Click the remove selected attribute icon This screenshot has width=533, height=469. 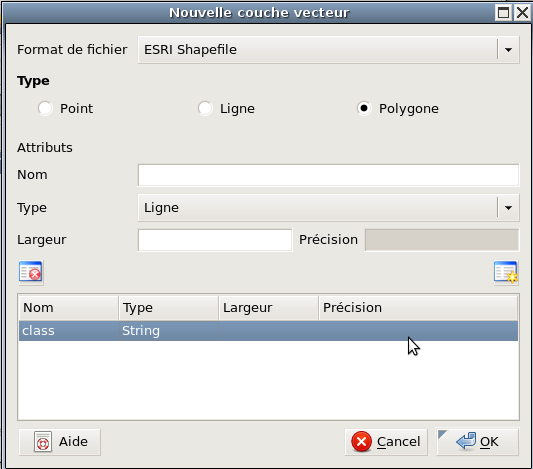(x=31, y=272)
